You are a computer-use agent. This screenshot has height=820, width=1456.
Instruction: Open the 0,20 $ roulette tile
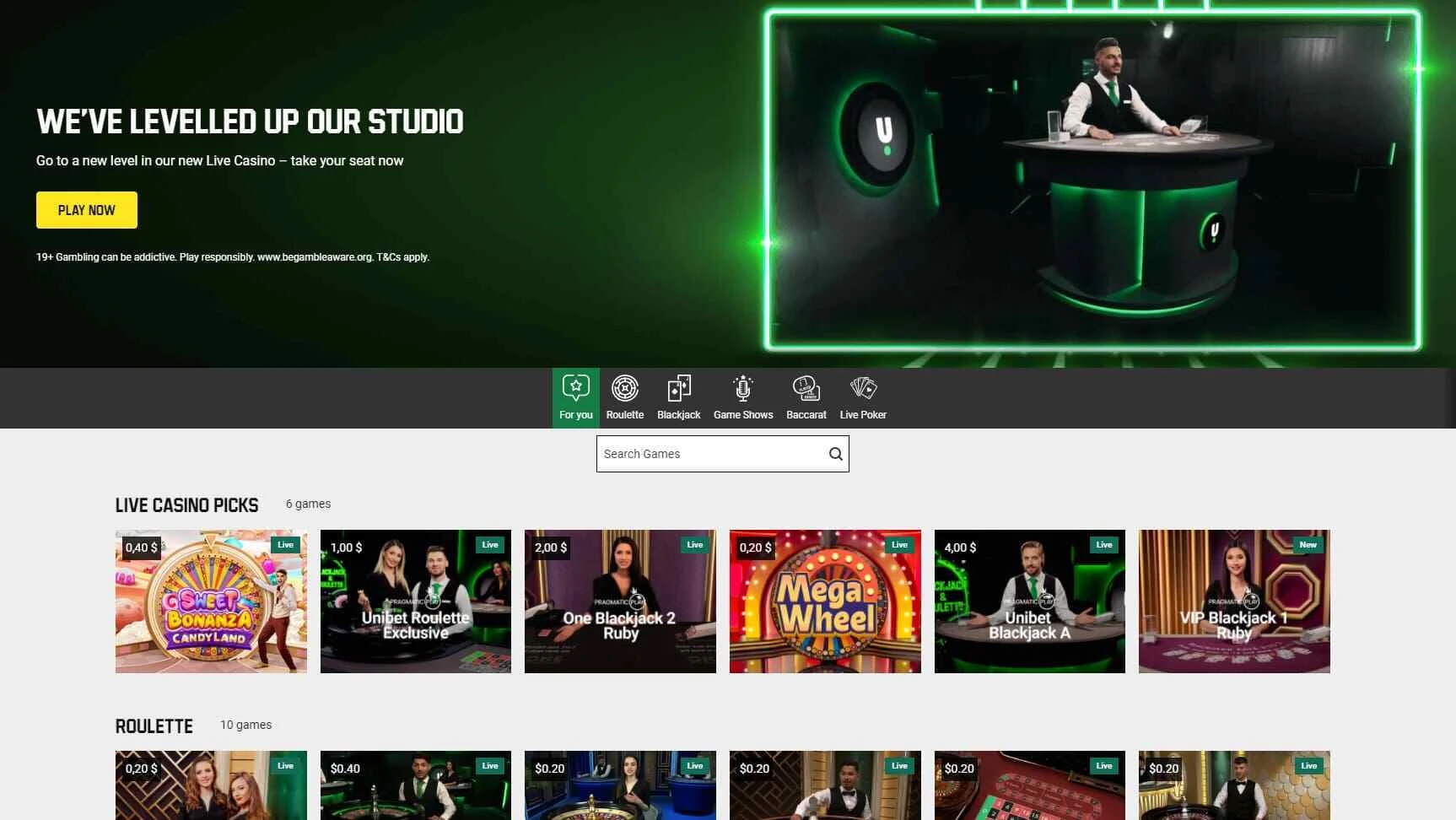[x=211, y=785]
